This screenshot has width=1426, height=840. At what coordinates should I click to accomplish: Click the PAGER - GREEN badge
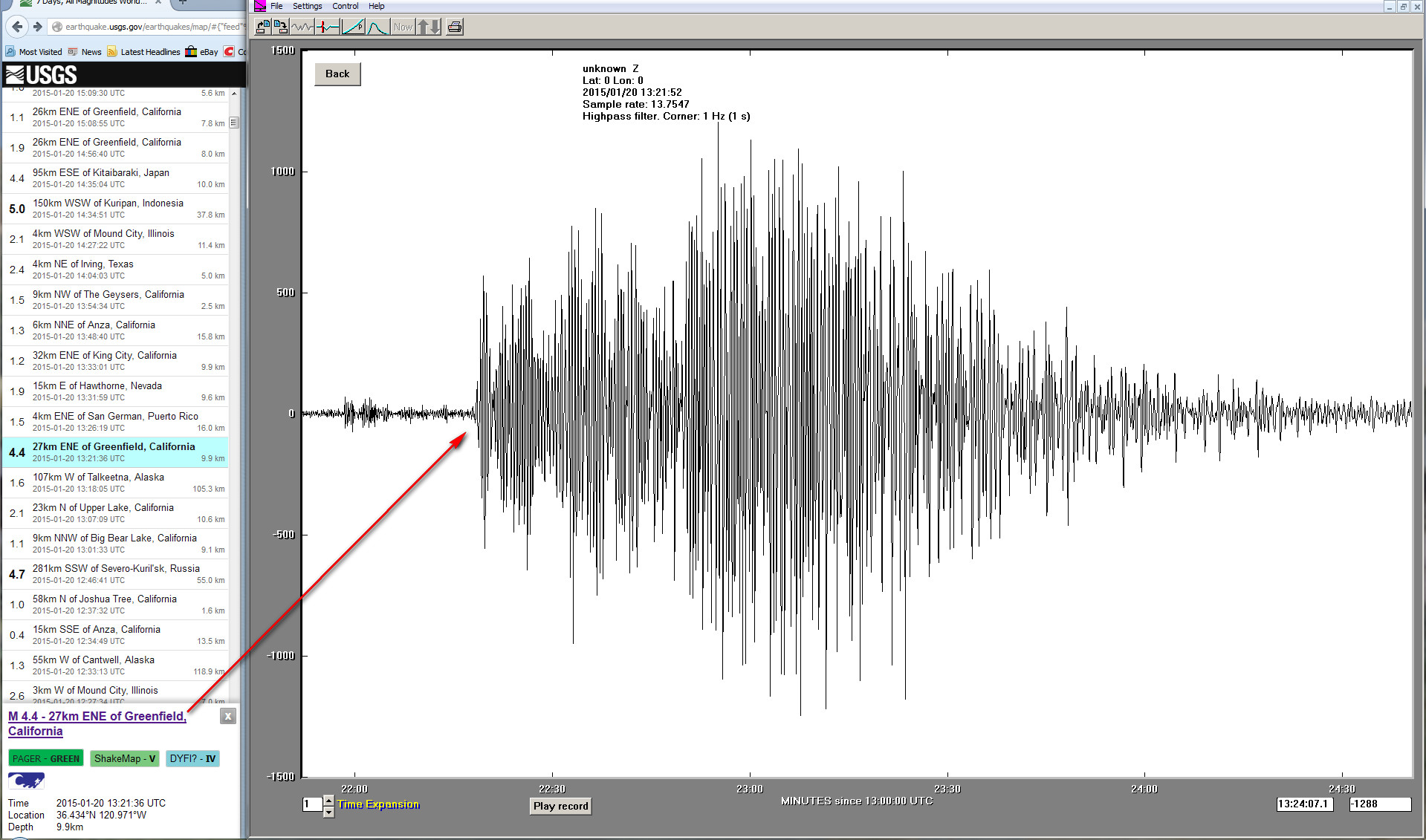click(46, 758)
